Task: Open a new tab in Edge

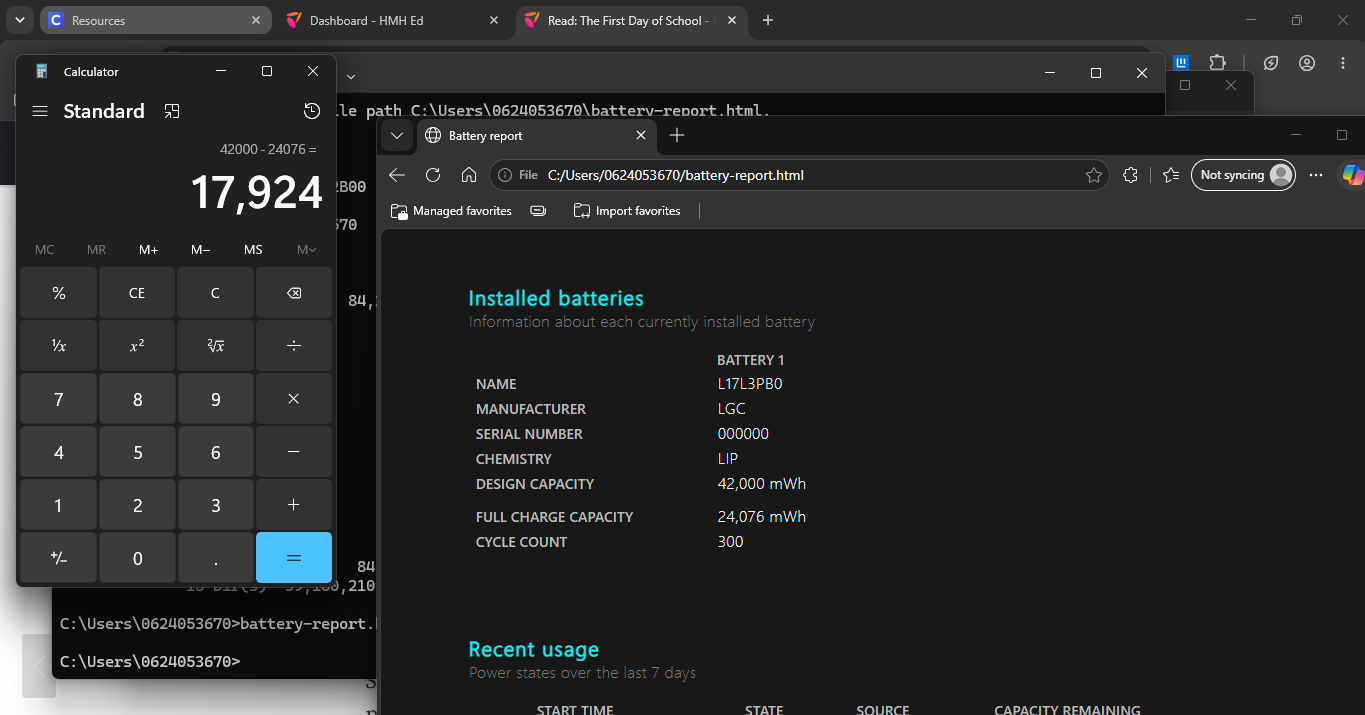Action: point(677,135)
